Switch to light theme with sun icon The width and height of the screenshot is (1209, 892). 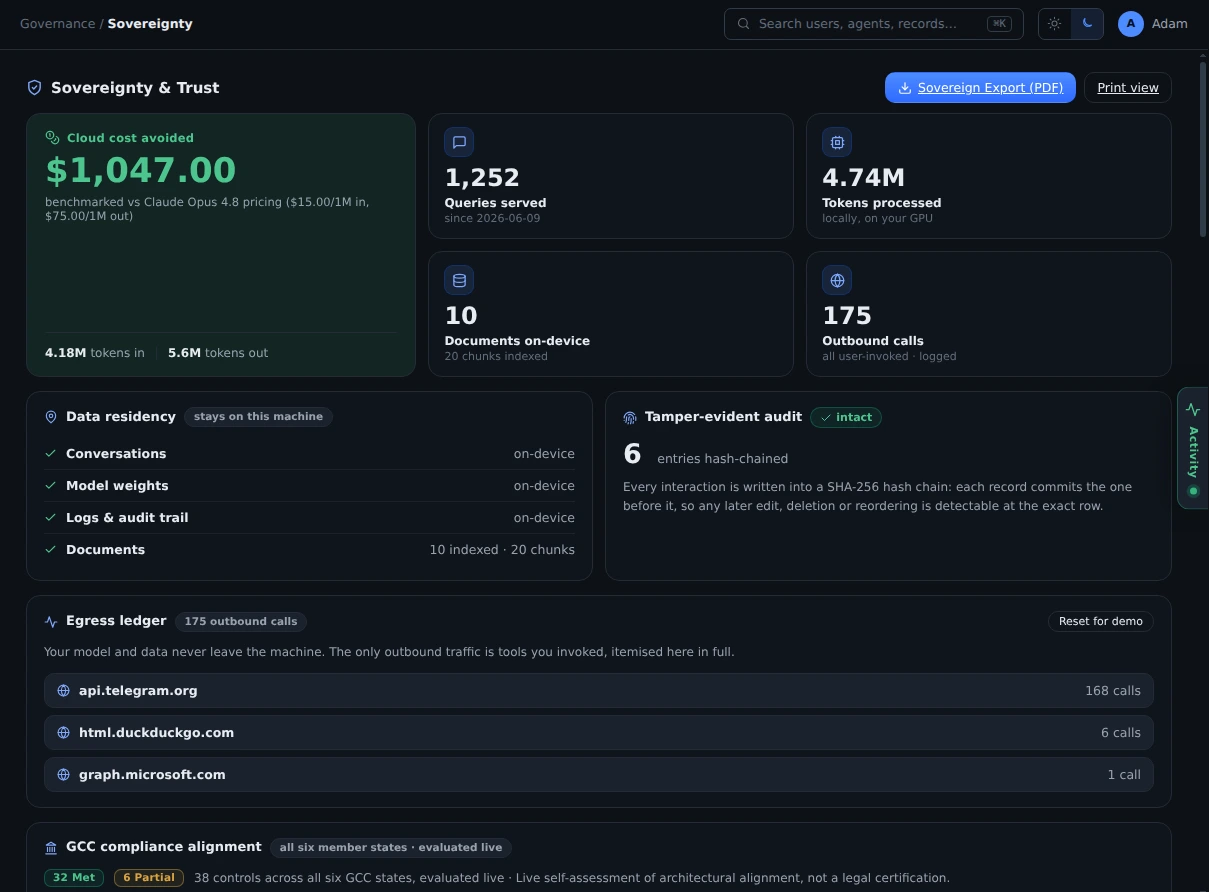pos(1055,24)
